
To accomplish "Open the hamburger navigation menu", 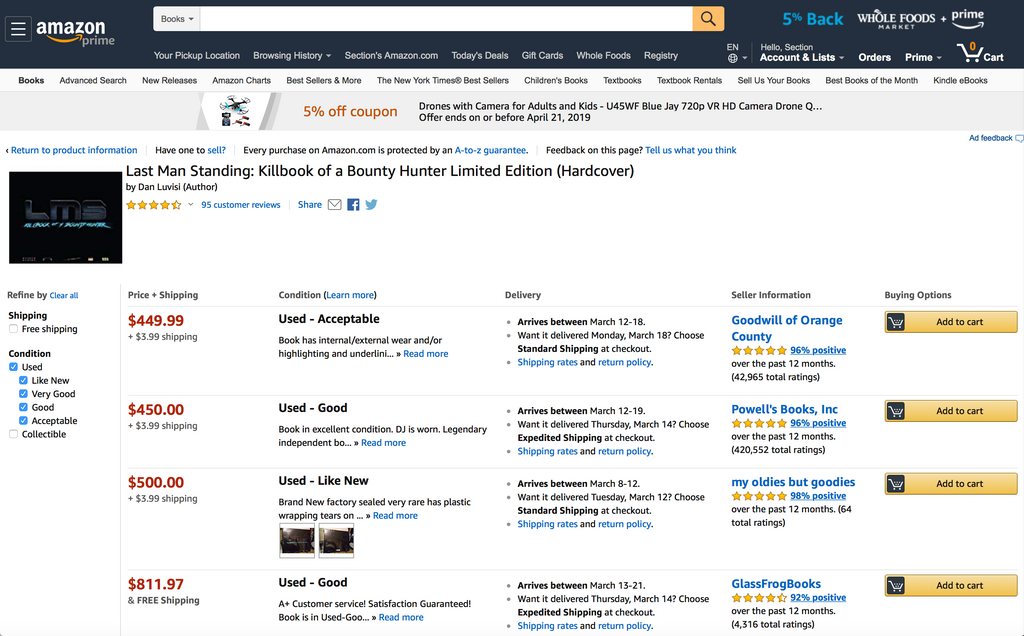I will click(18, 29).
